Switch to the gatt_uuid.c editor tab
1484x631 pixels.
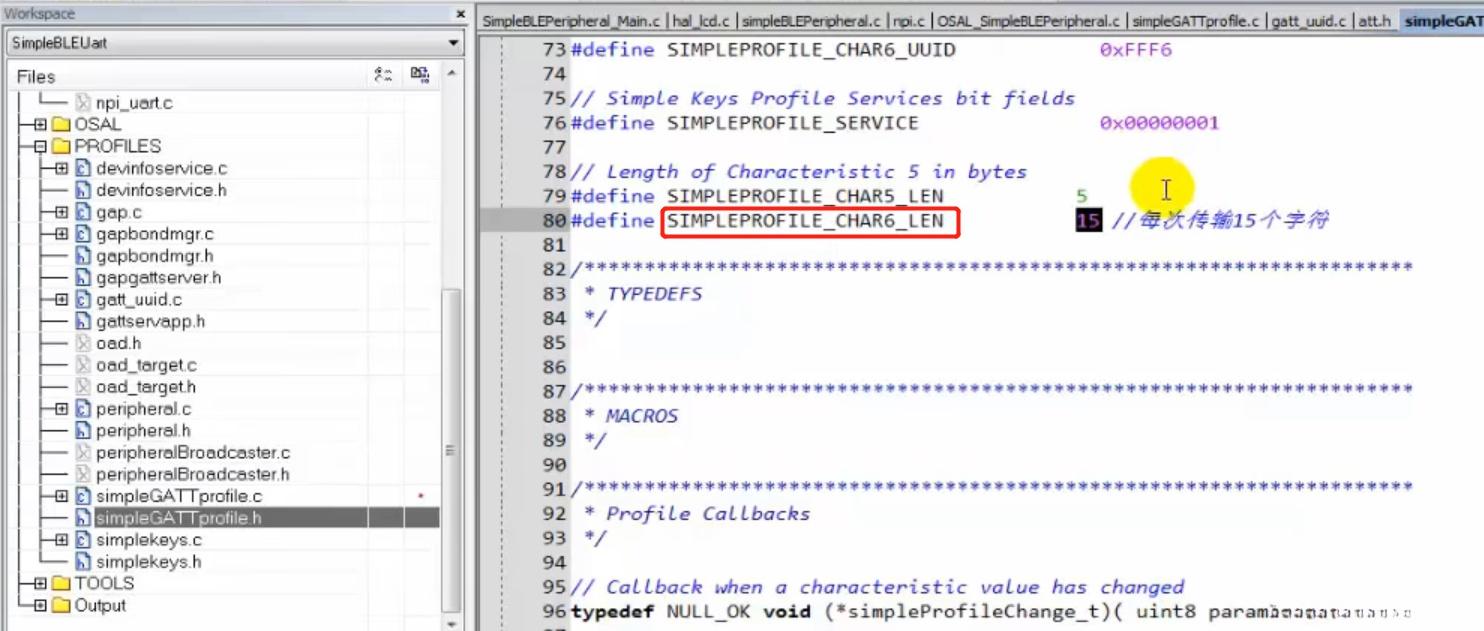click(x=1308, y=21)
